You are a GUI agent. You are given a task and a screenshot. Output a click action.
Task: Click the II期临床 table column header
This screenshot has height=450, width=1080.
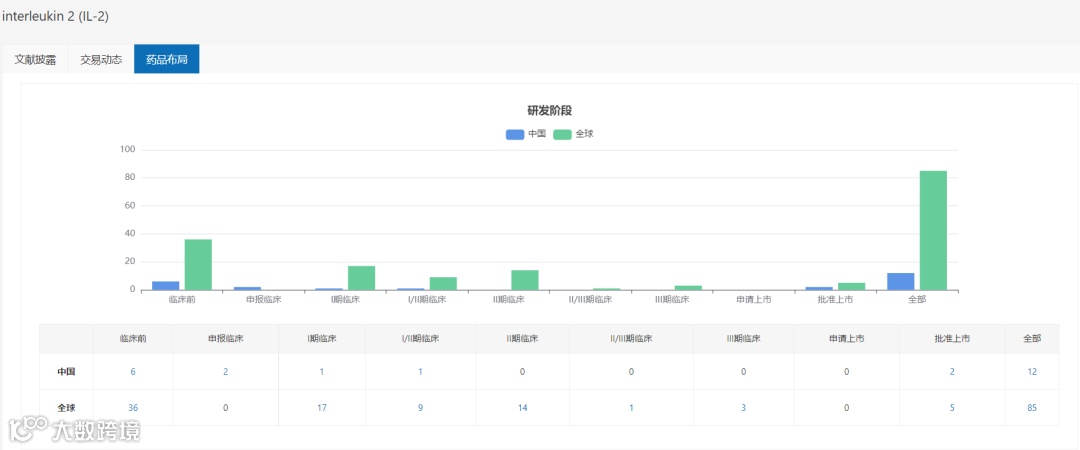(x=523, y=338)
